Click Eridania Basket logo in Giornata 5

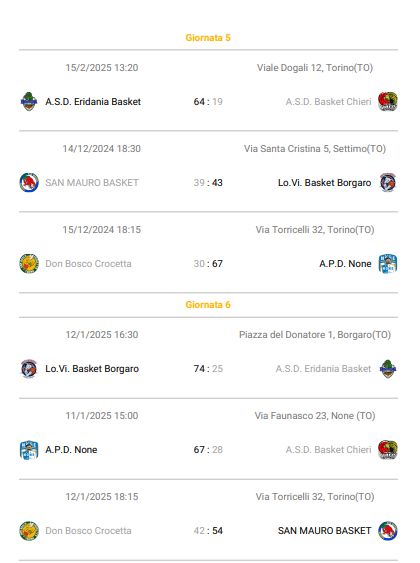tap(29, 102)
